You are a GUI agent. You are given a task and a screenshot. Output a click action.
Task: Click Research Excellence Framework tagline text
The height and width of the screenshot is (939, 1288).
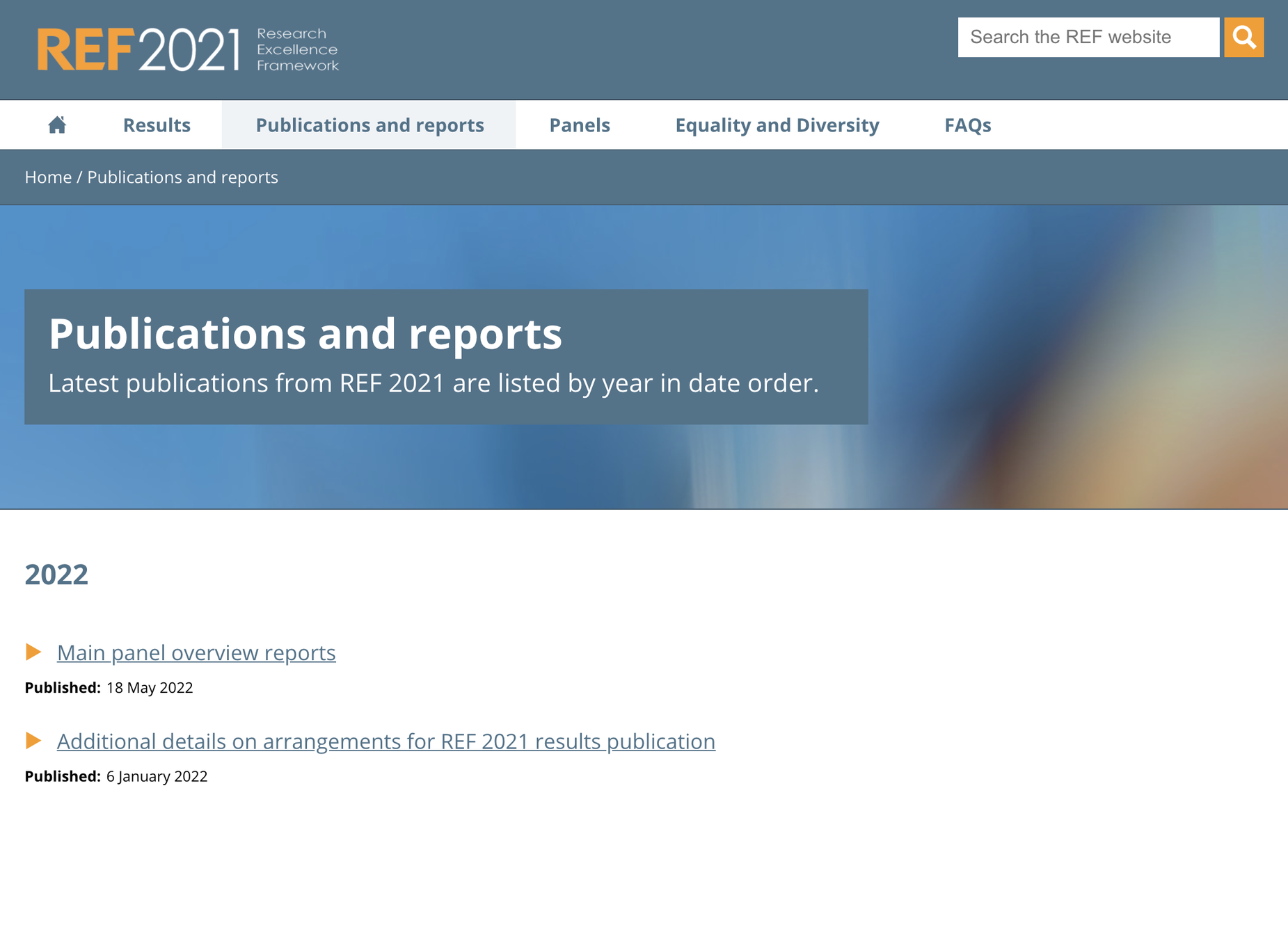click(297, 49)
